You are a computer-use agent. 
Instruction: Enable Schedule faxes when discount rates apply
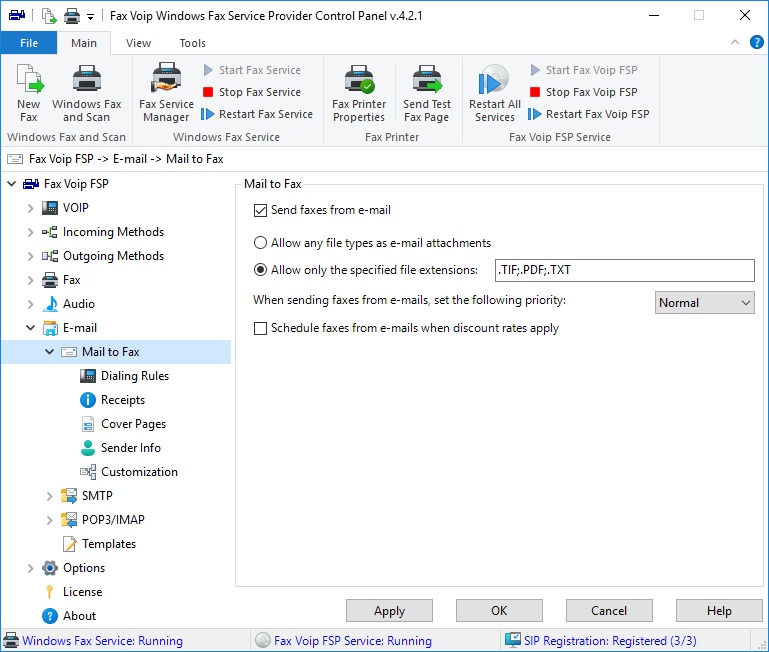[260, 328]
